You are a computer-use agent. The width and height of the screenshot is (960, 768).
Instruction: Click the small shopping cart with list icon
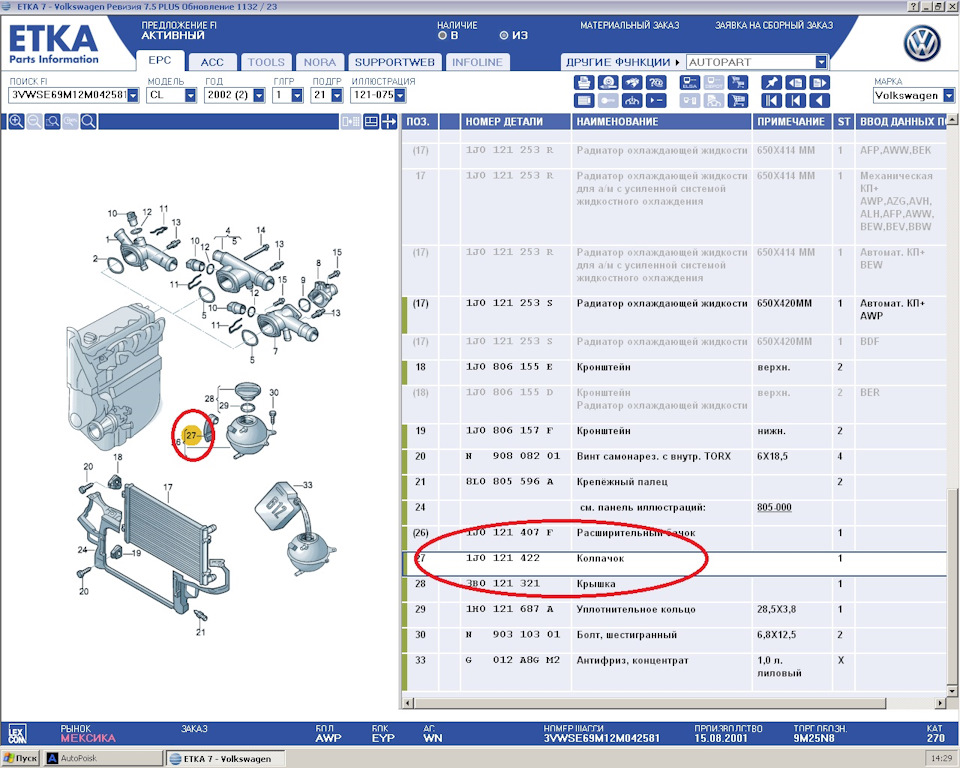pos(738,83)
